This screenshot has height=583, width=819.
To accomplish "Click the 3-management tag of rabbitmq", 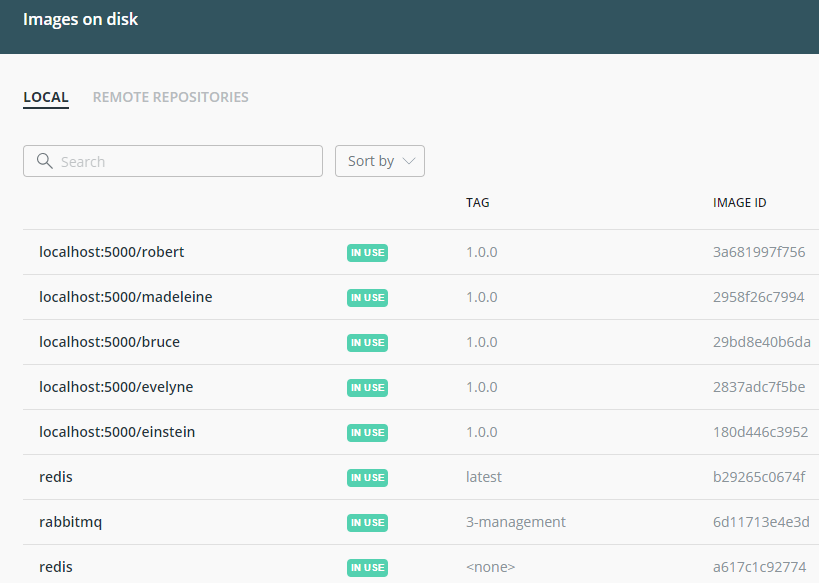I will click(x=515, y=522).
